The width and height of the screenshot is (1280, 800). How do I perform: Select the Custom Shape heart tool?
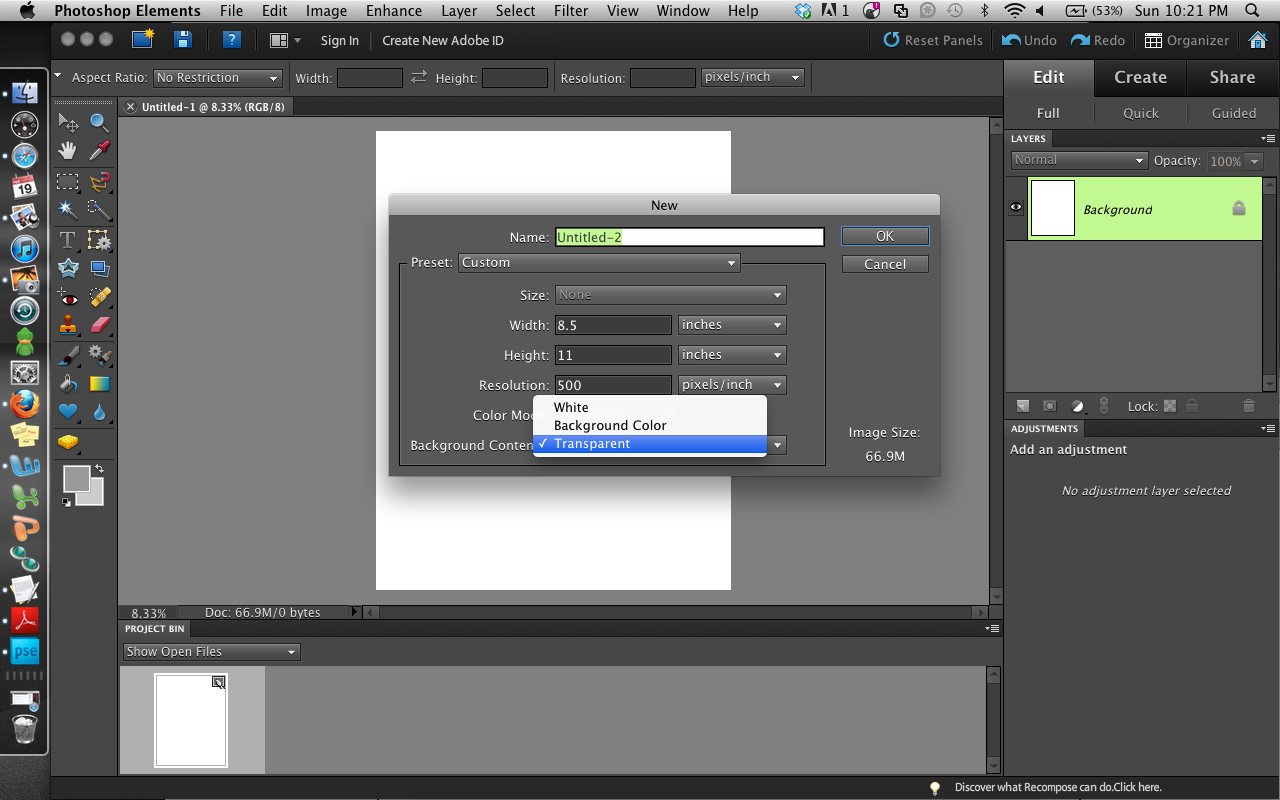68,411
